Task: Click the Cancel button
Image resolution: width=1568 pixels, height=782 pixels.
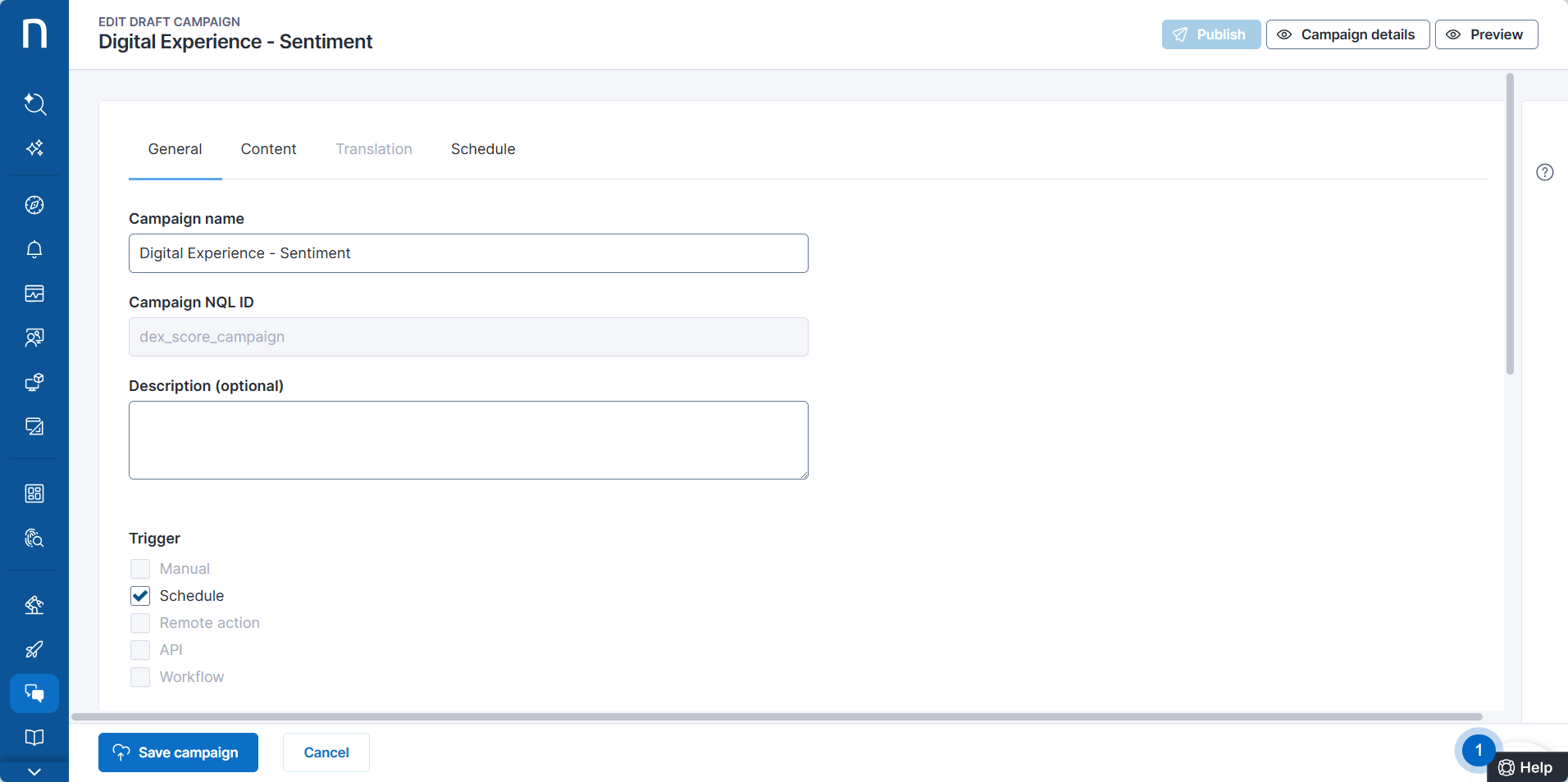Action: [326, 752]
